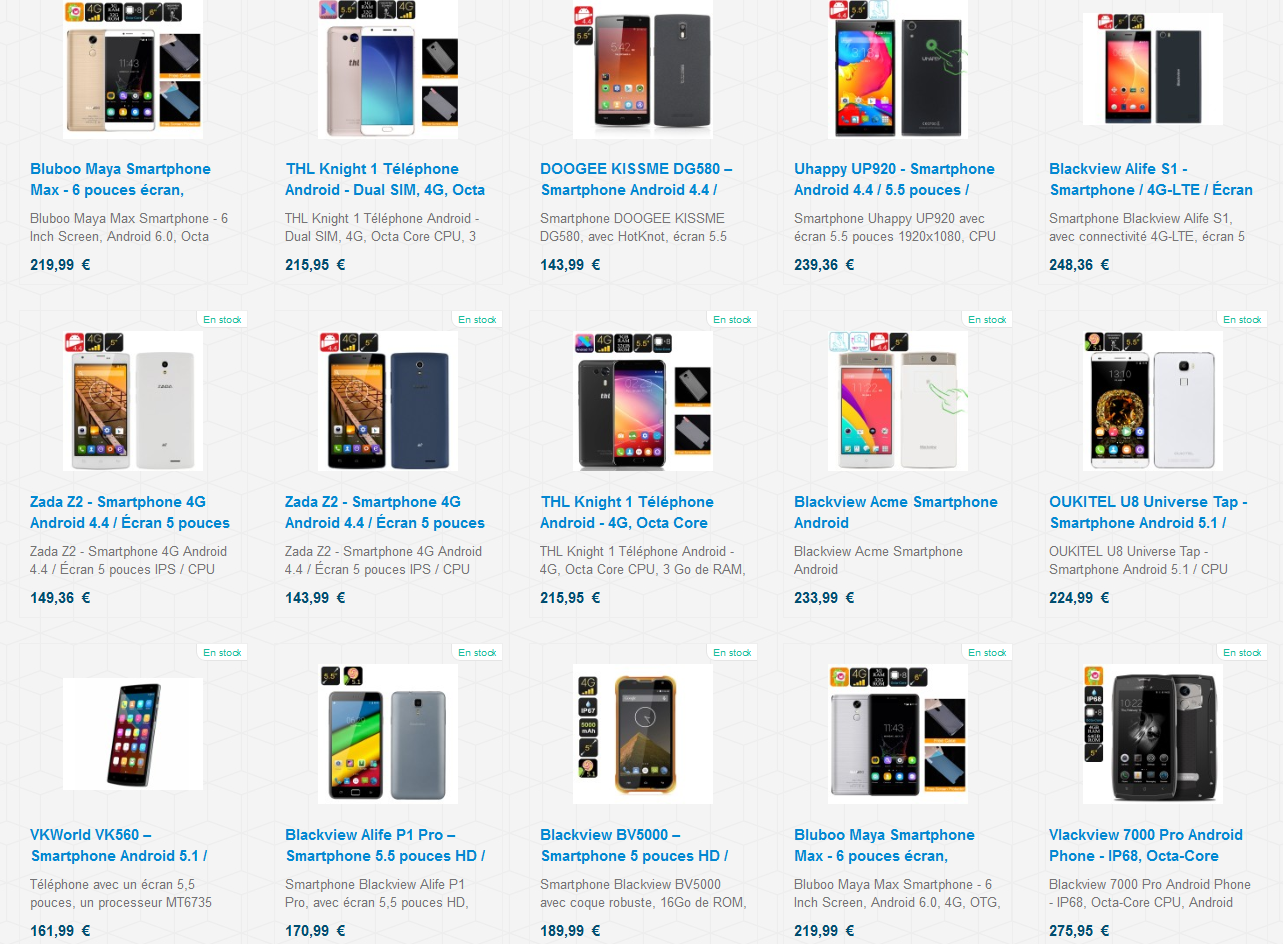Click the IP68 icon on Blackview 7000 Pro

click(x=1094, y=695)
